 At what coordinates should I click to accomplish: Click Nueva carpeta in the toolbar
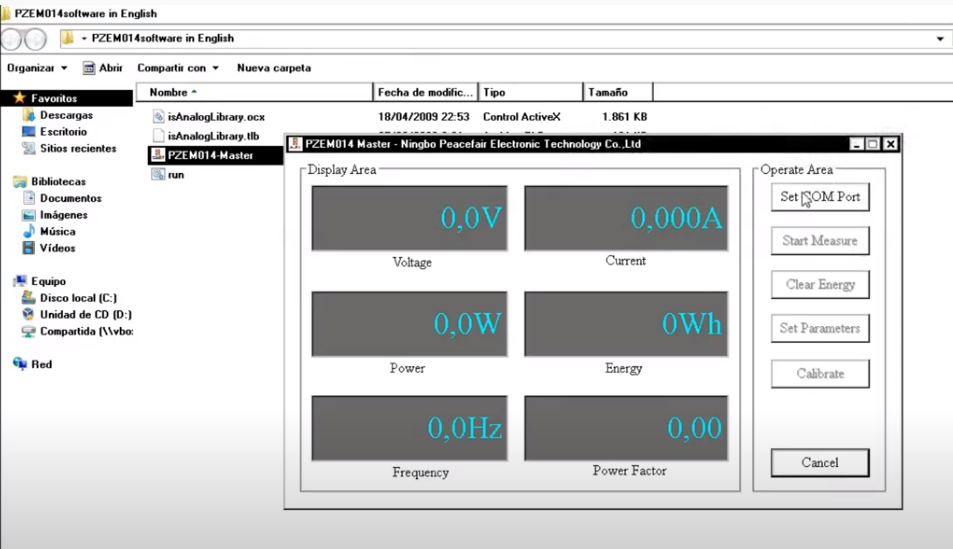point(273,68)
